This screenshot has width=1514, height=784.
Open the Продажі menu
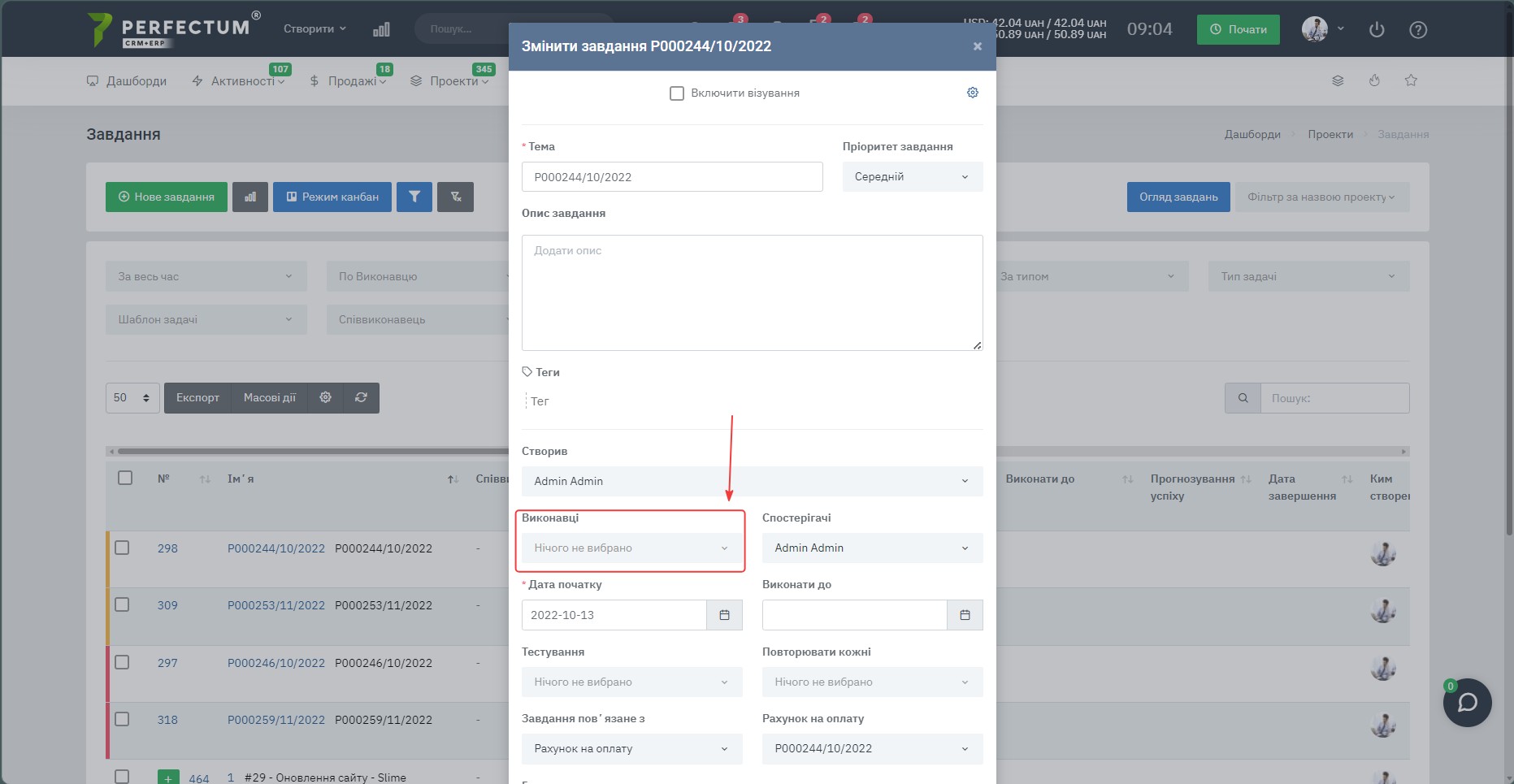point(348,81)
